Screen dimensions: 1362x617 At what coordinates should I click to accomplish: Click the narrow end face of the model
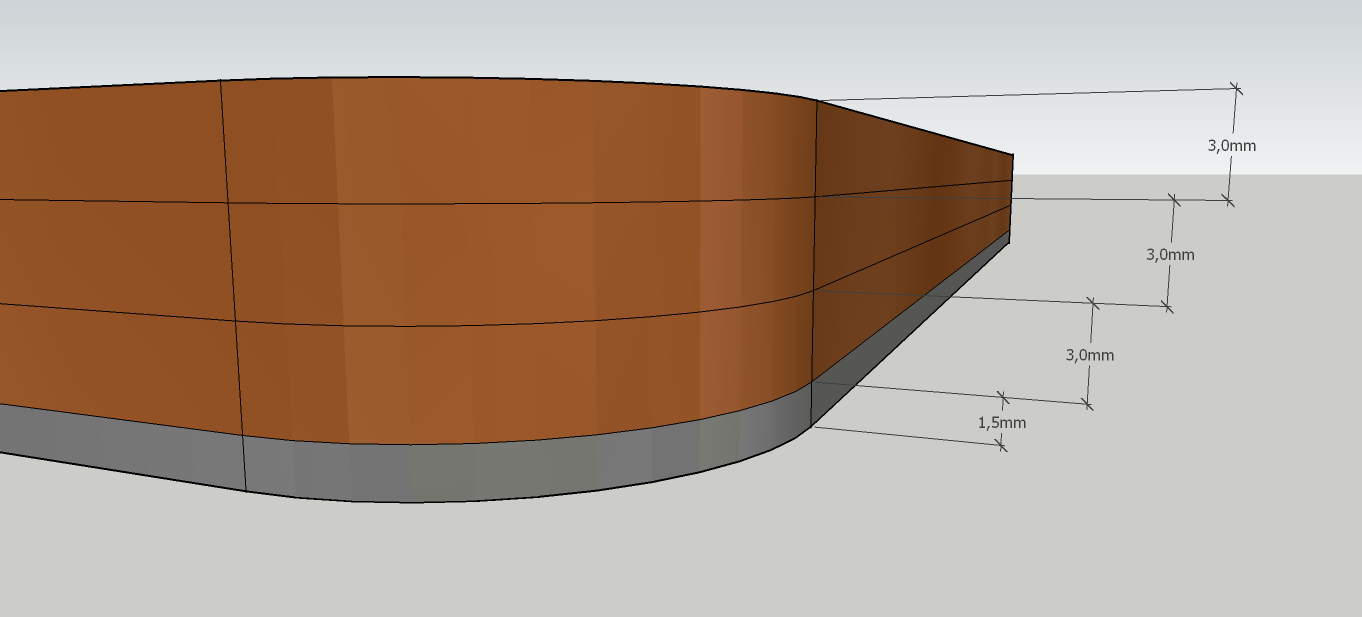pos(1010,200)
